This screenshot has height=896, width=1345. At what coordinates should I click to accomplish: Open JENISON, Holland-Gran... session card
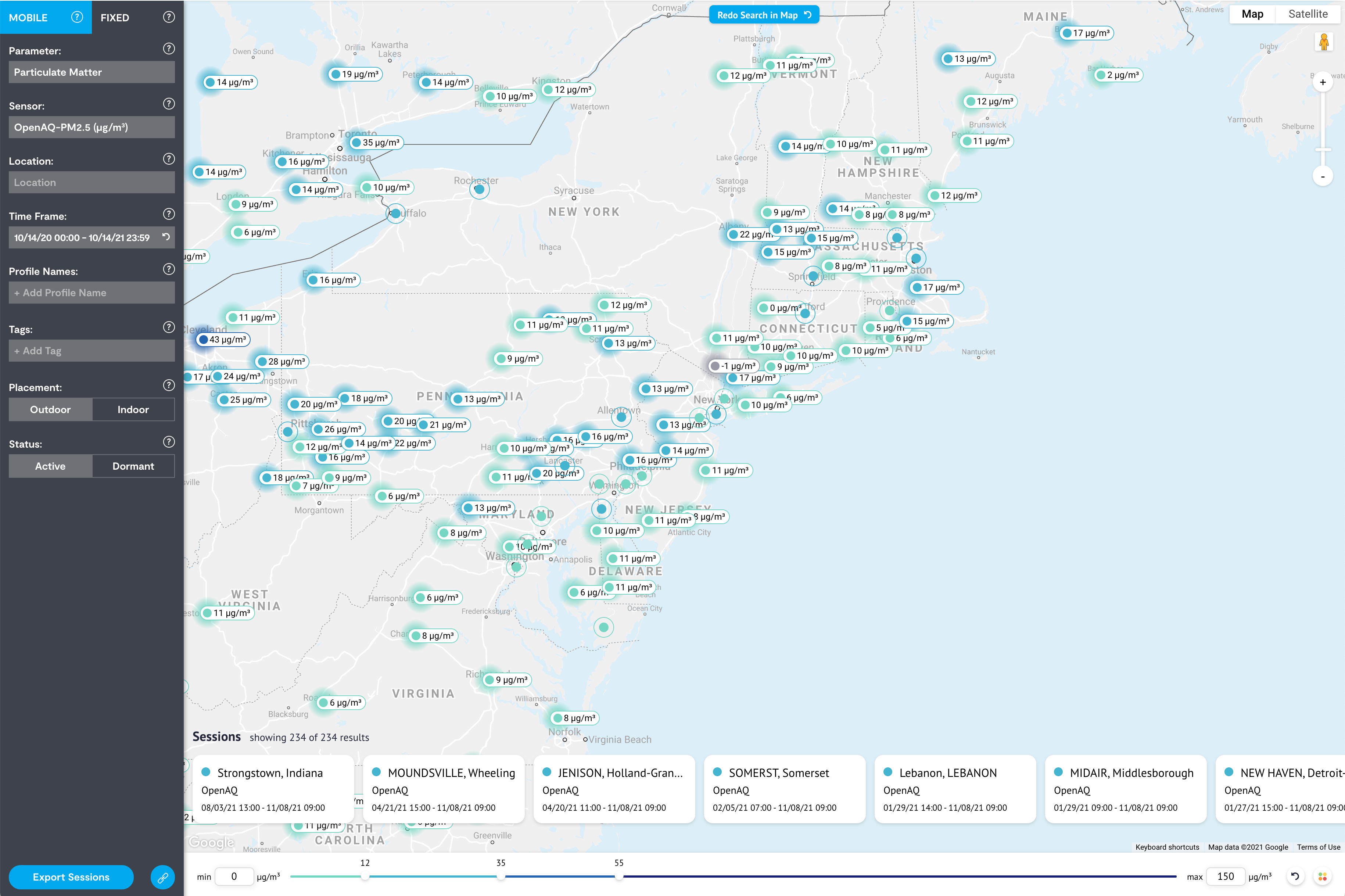click(x=614, y=789)
